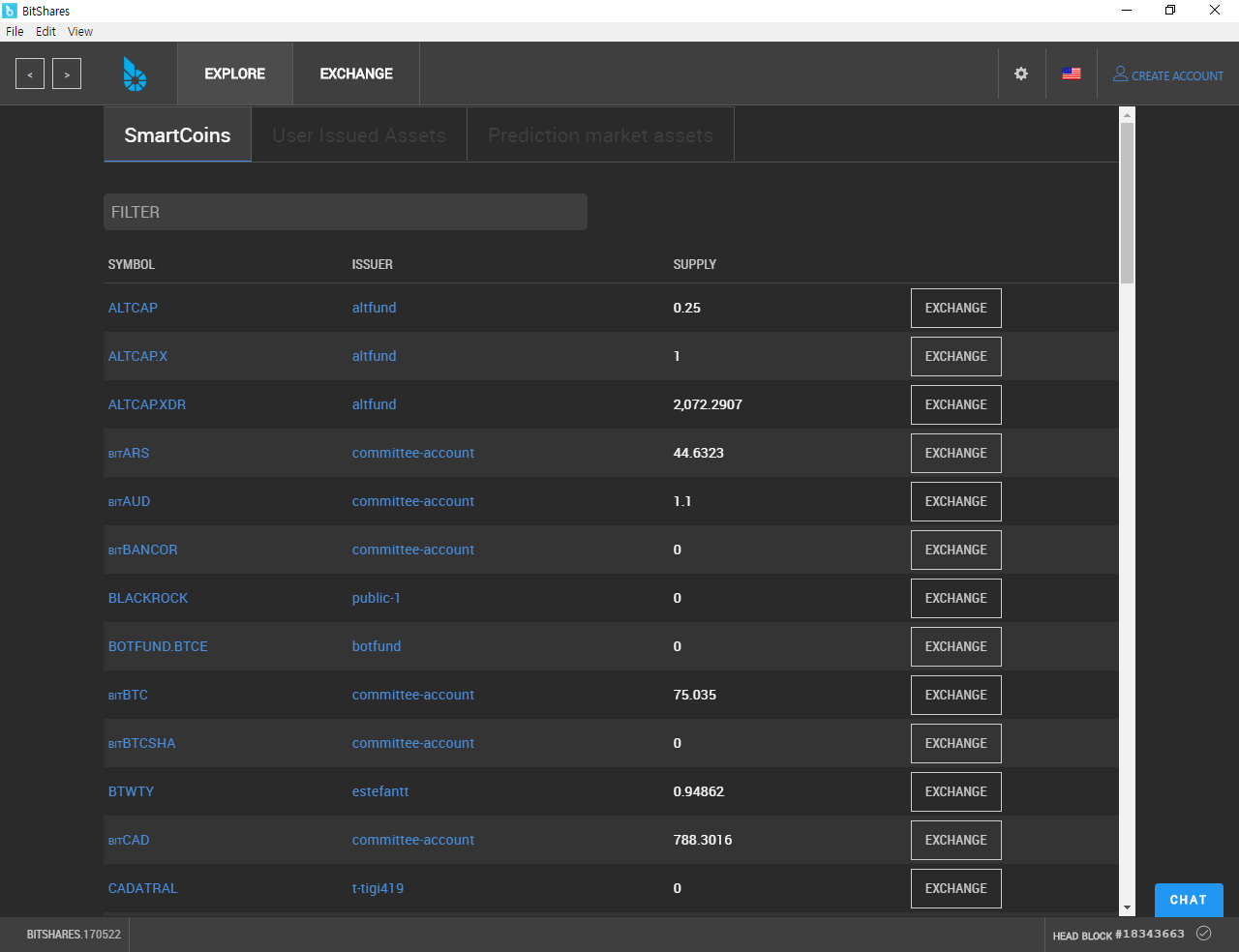Open the ALTCAP.XDR asset link
The width and height of the screenshot is (1239, 952).
pos(147,404)
